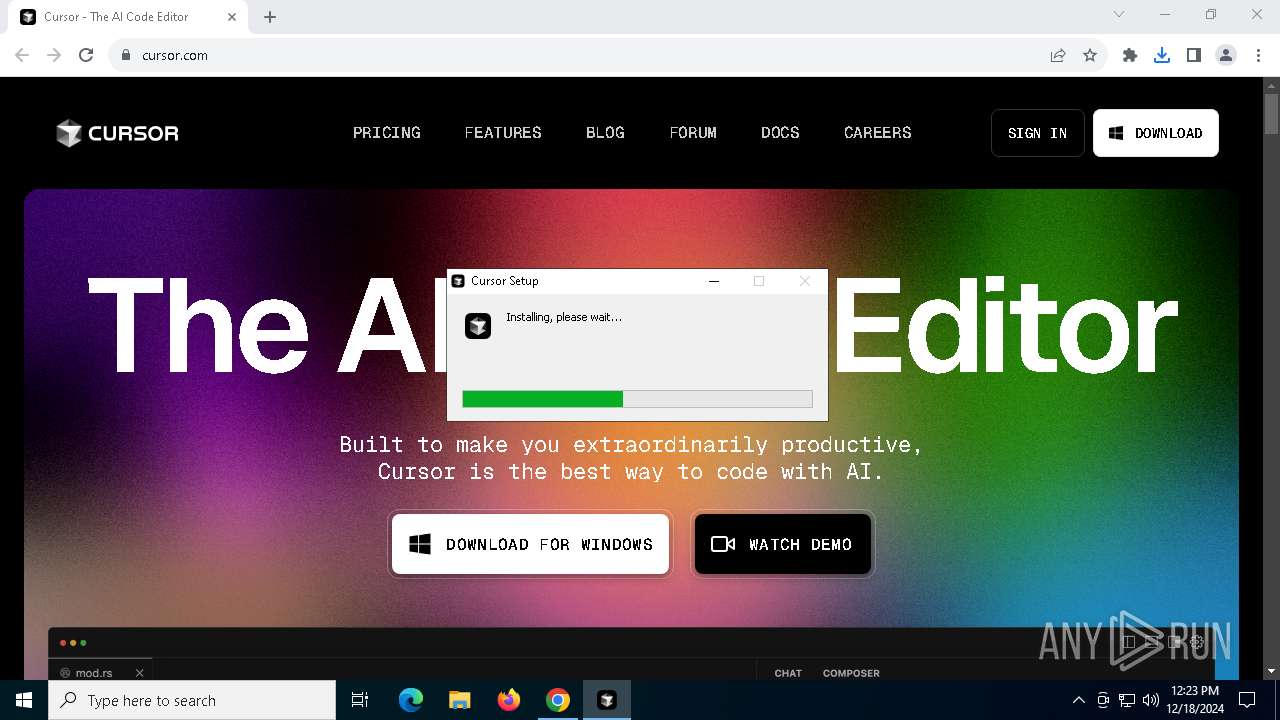This screenshot has width=1280, height=720.
Task: Open the Windows Start menu
Action: [x=24, y=700]
